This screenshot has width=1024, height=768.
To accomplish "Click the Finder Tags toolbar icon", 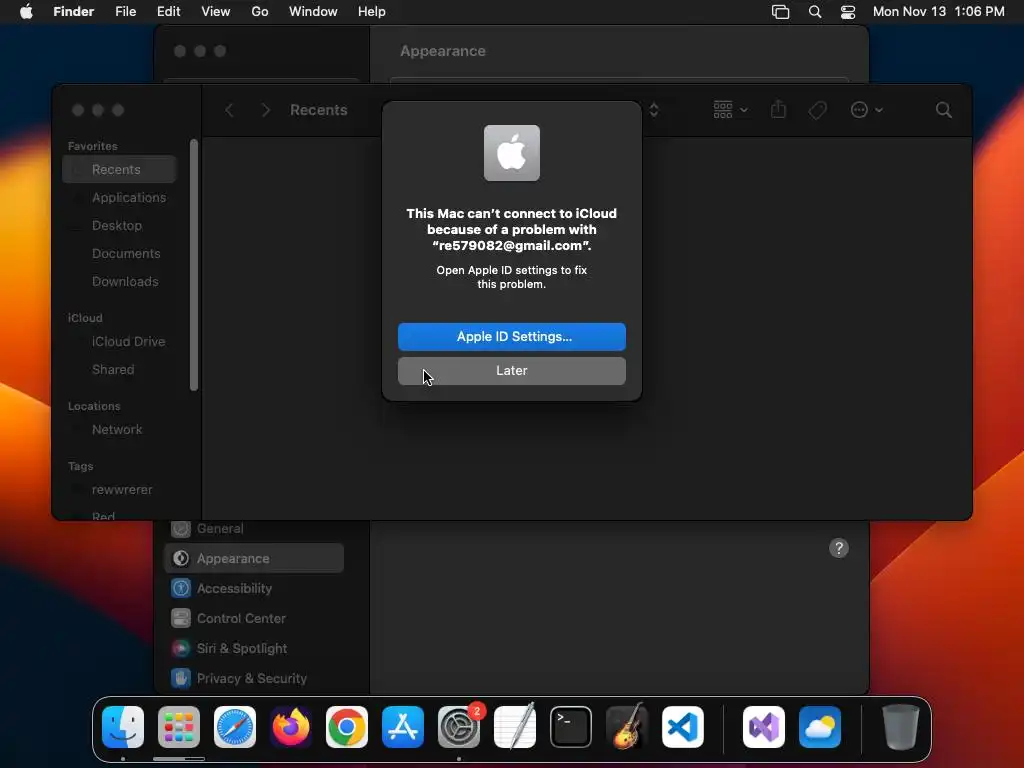I will 817,110.
